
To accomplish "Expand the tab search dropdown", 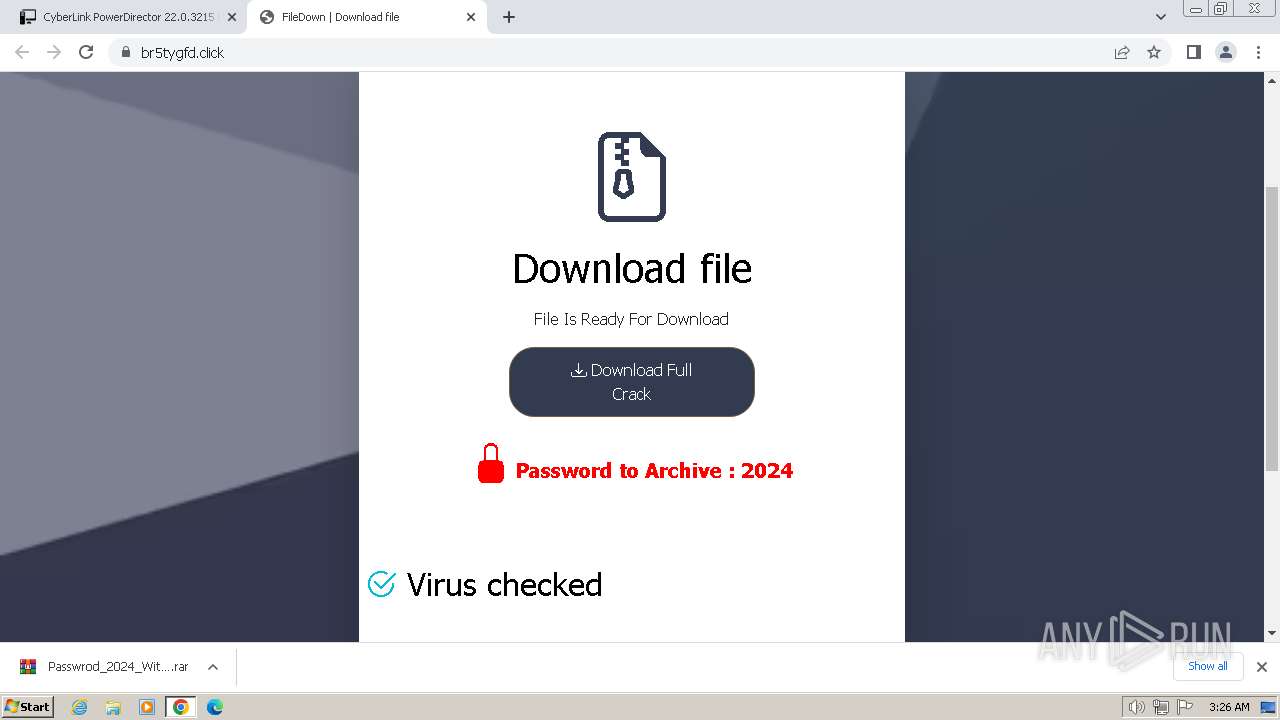I will tap(1161, 17).
